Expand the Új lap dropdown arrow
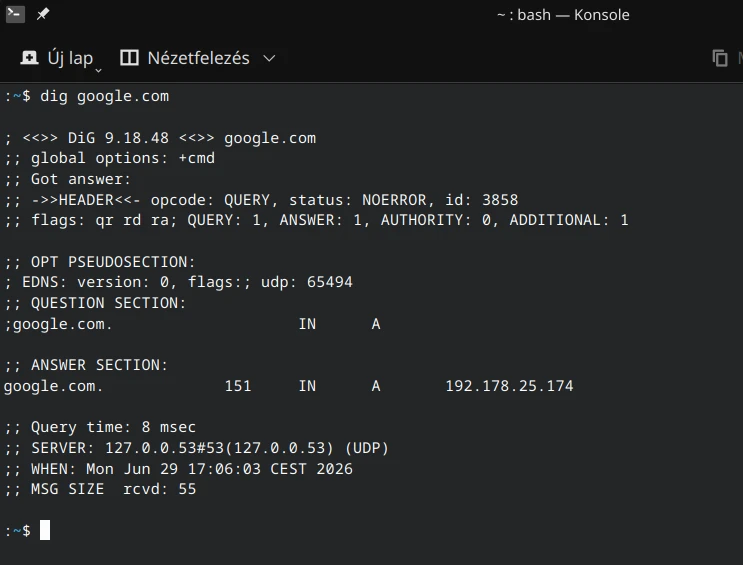Viewport: 743px width, 565px height. (x=99, y=70)
